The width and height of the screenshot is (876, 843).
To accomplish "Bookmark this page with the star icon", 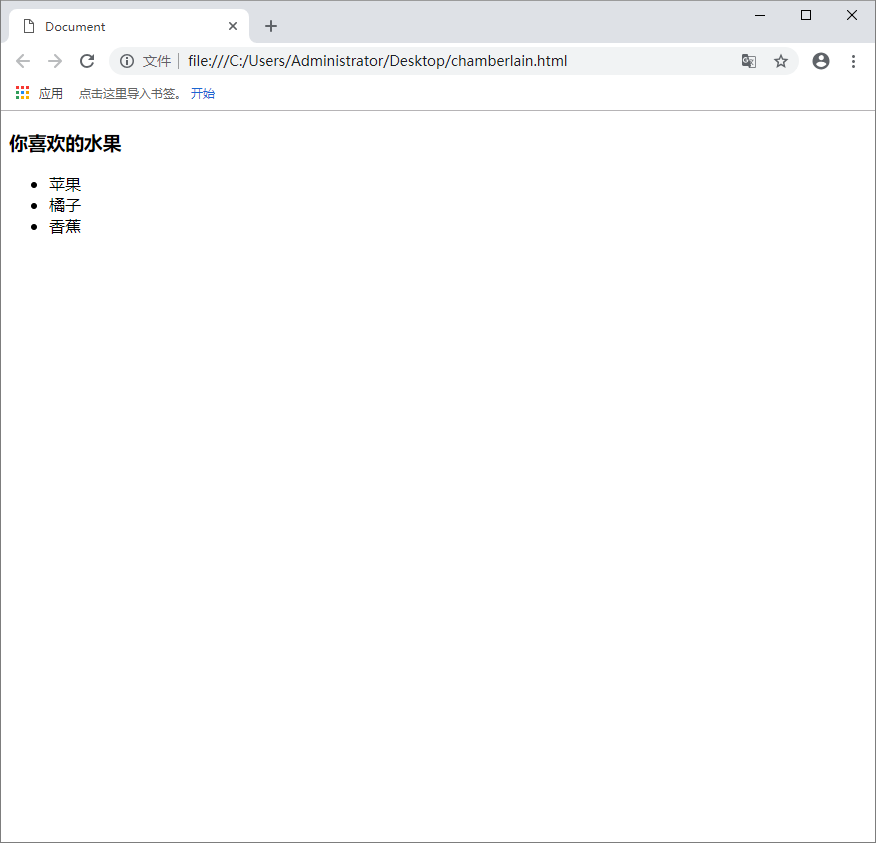I will point(780,61).
